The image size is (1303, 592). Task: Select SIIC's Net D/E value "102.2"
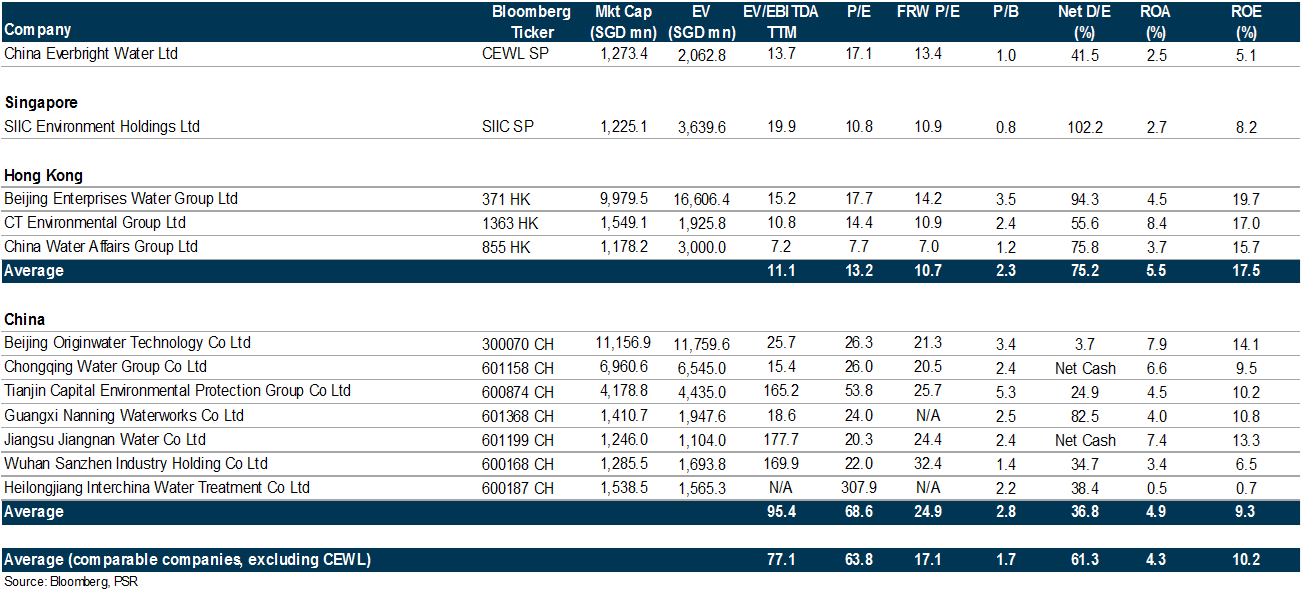click(1084, 127)
